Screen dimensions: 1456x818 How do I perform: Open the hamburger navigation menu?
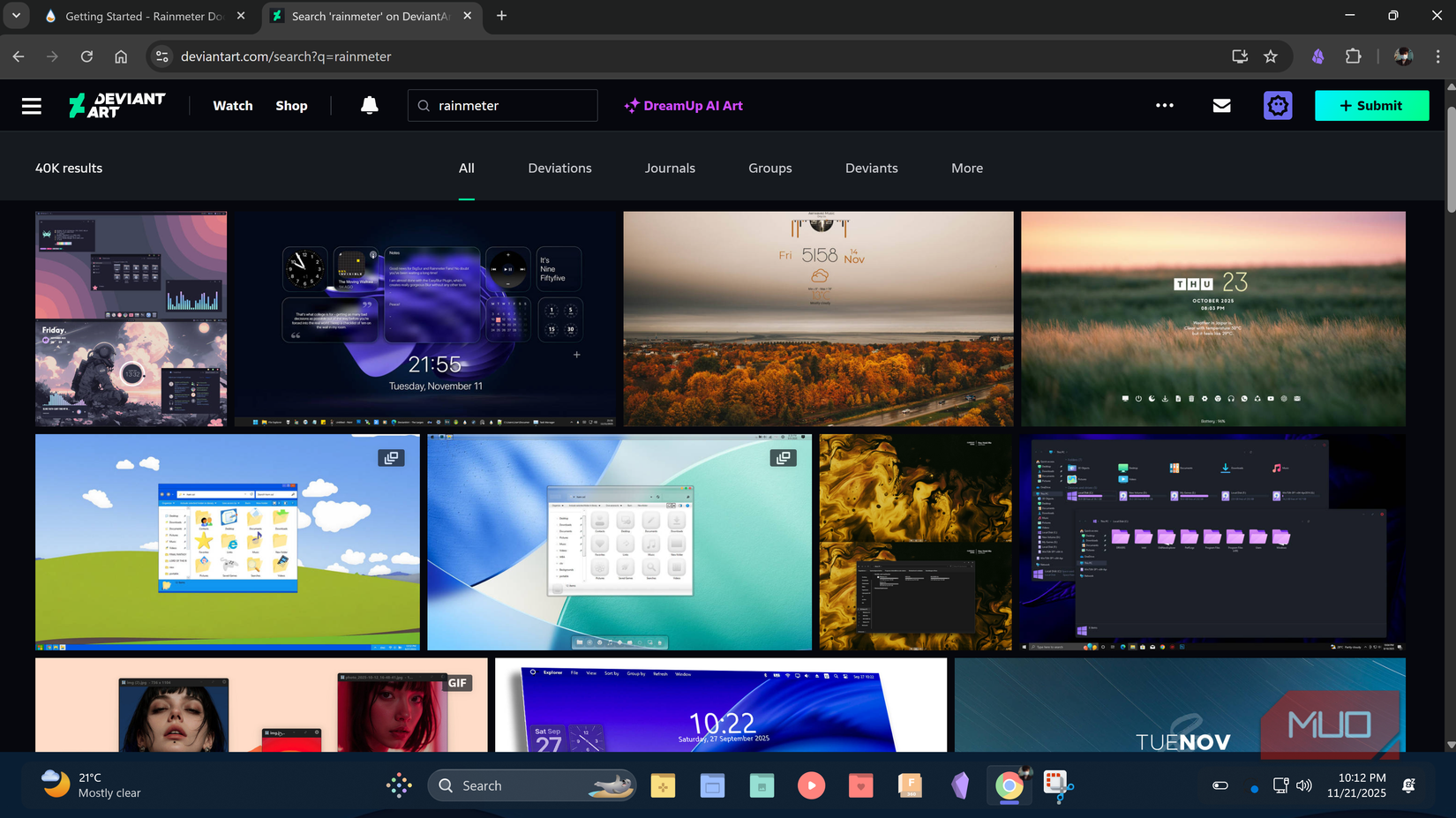pos(31,105)
